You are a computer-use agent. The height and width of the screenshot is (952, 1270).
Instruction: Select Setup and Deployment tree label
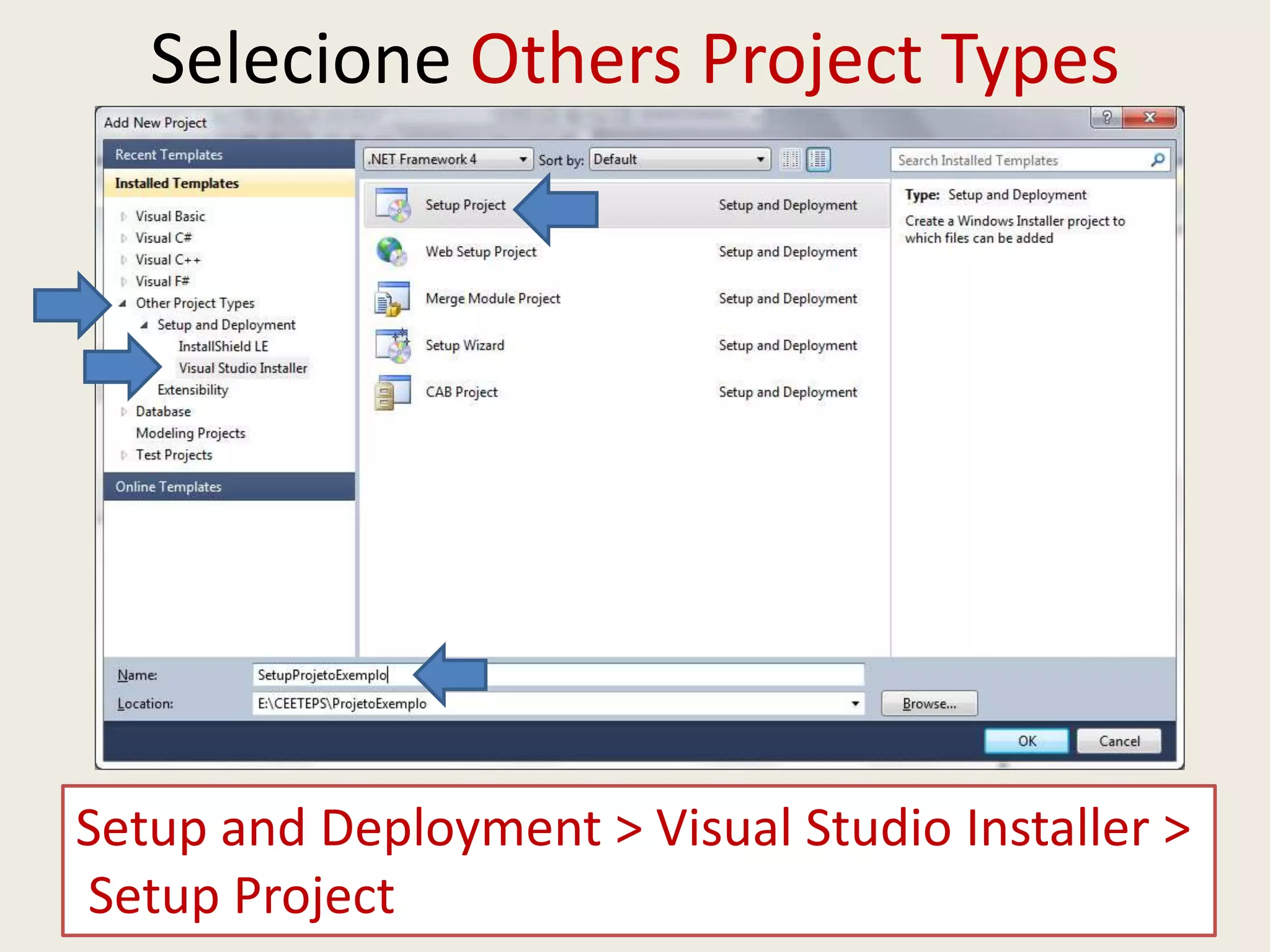coord(226,325)
